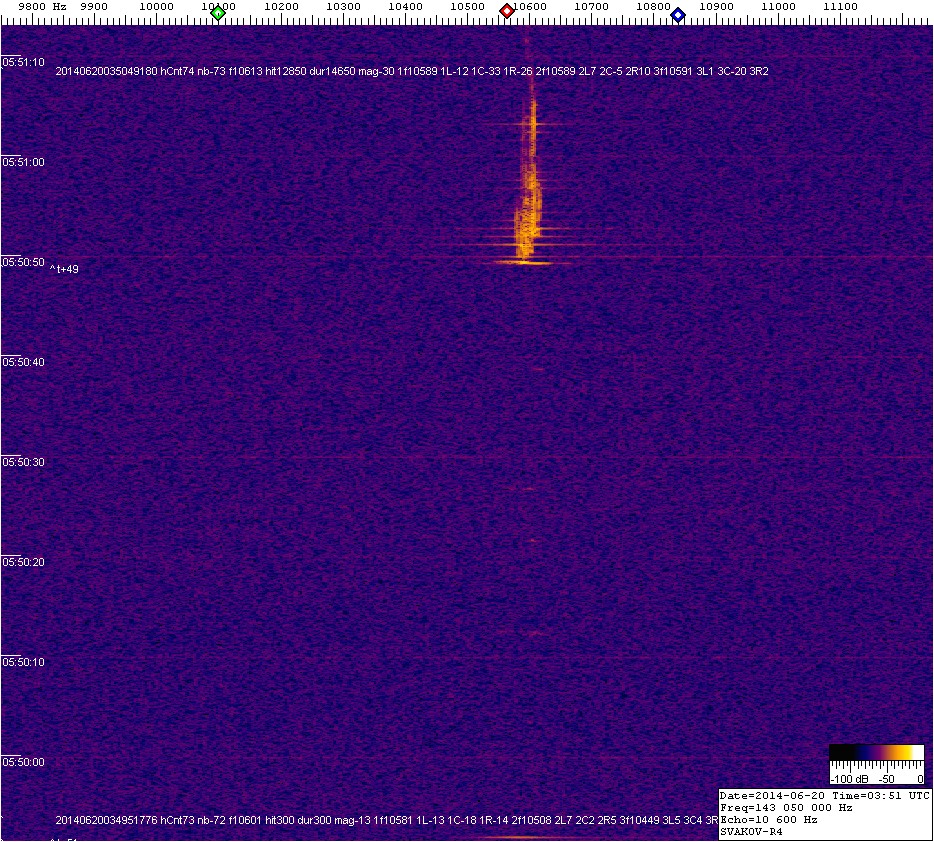
Task: Click the ^t+49 annotation label
Action: [x=64, y=269]
